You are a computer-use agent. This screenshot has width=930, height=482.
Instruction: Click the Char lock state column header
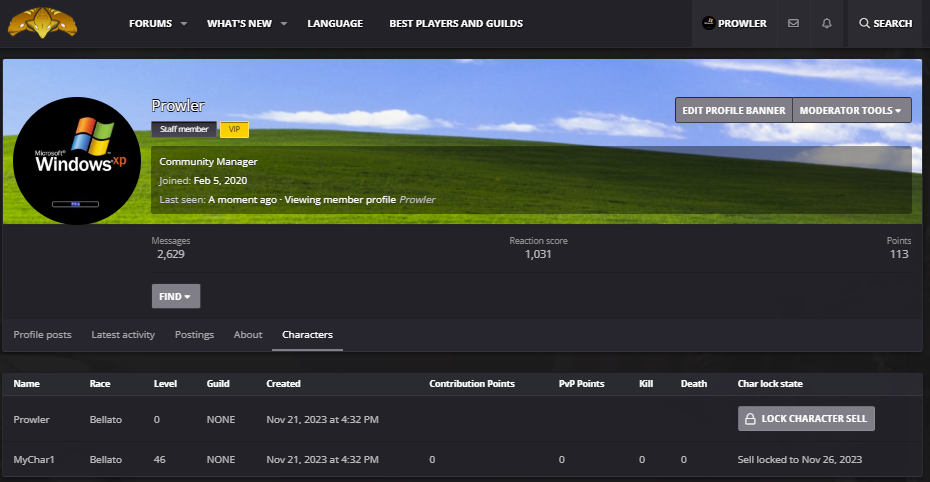770,384
